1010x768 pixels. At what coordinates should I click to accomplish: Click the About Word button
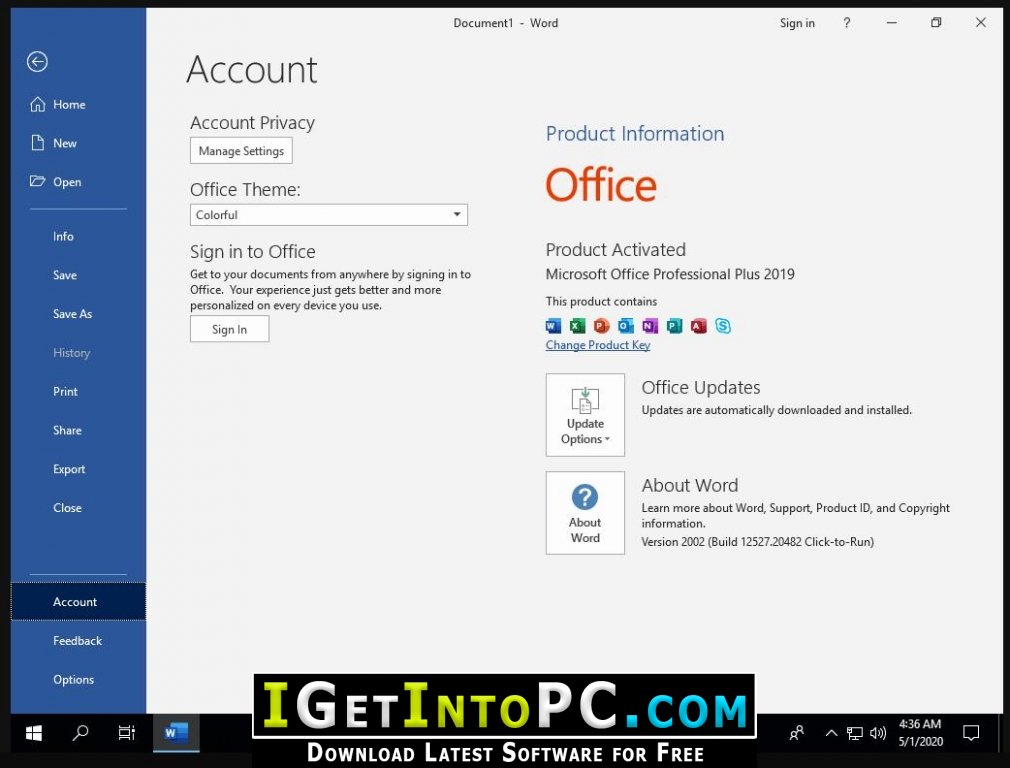[x=585, y=513]
